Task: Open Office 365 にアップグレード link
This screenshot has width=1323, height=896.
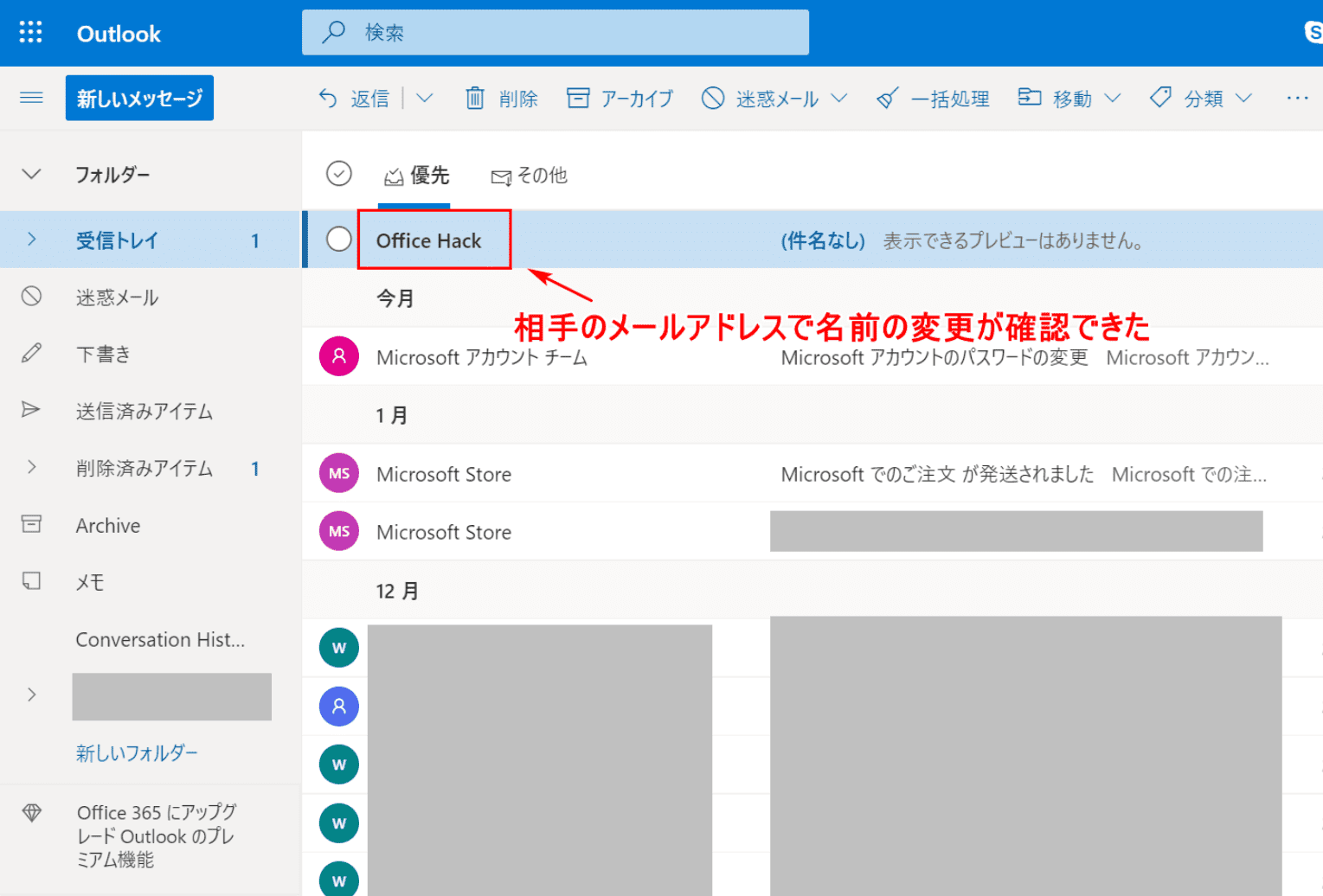Action: [x=157, y=835]
